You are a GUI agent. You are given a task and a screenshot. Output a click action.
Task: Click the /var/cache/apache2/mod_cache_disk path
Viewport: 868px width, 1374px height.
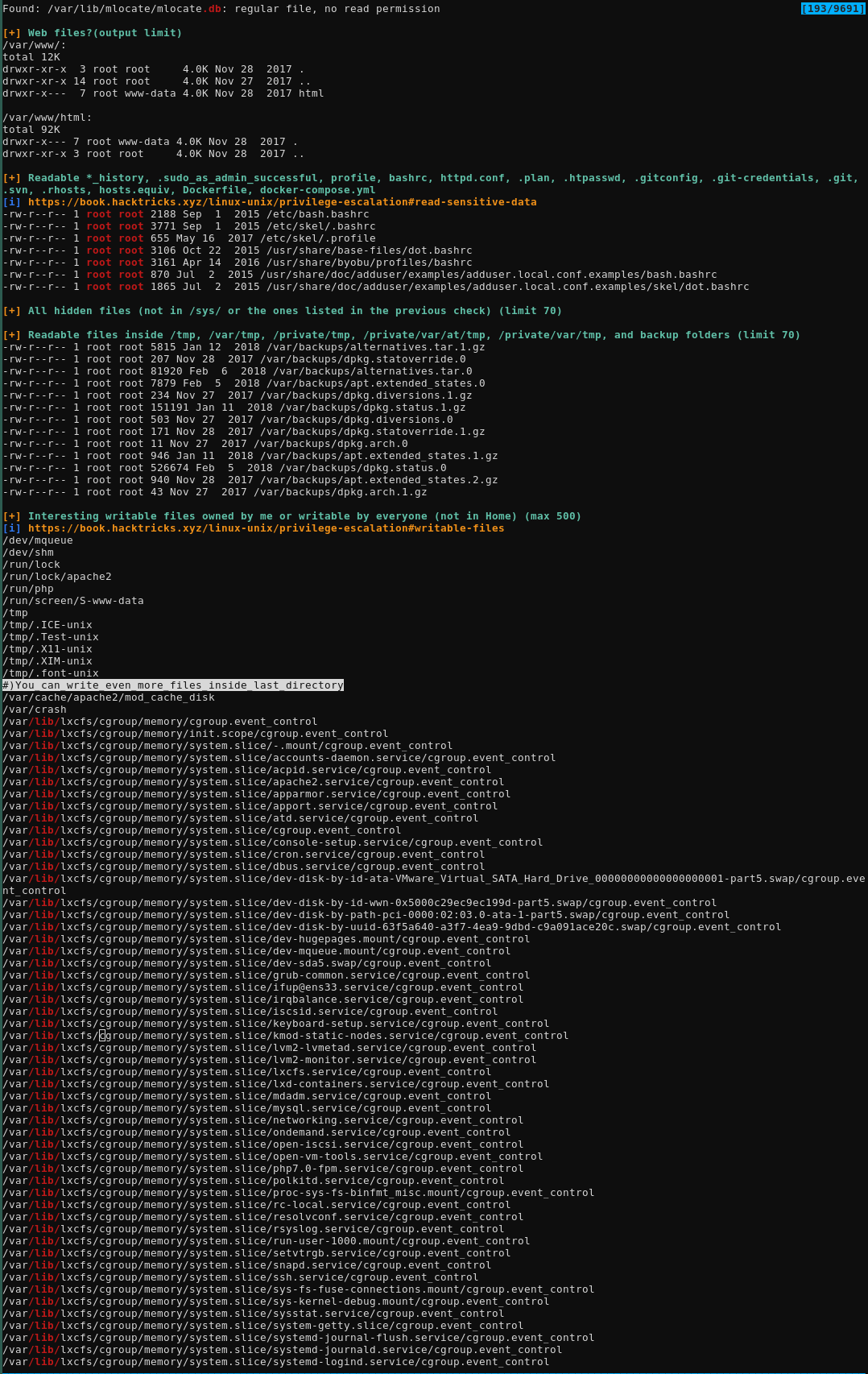(x=109, y=697)
